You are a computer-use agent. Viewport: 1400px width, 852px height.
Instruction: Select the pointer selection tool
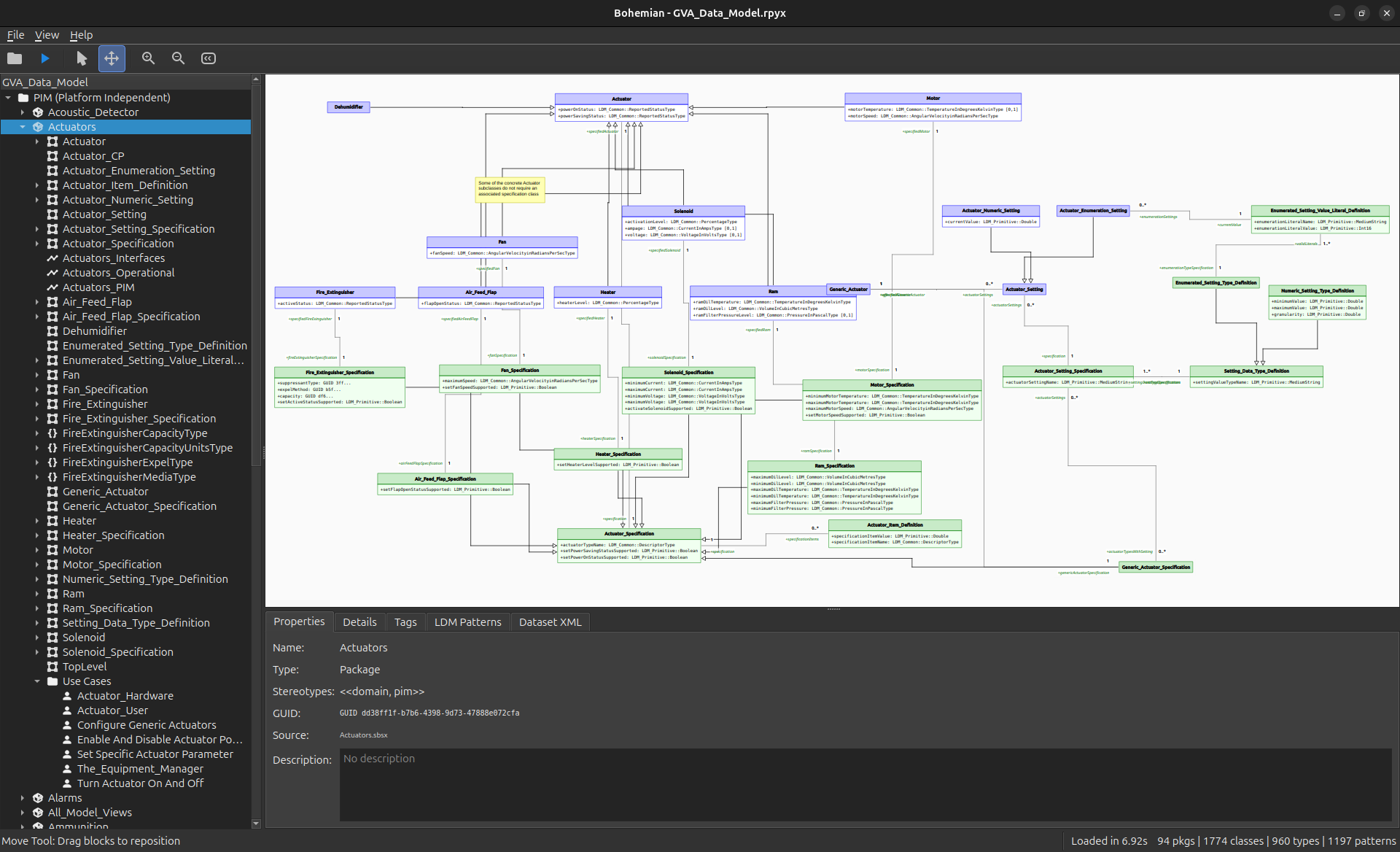[x=81, y=58]
